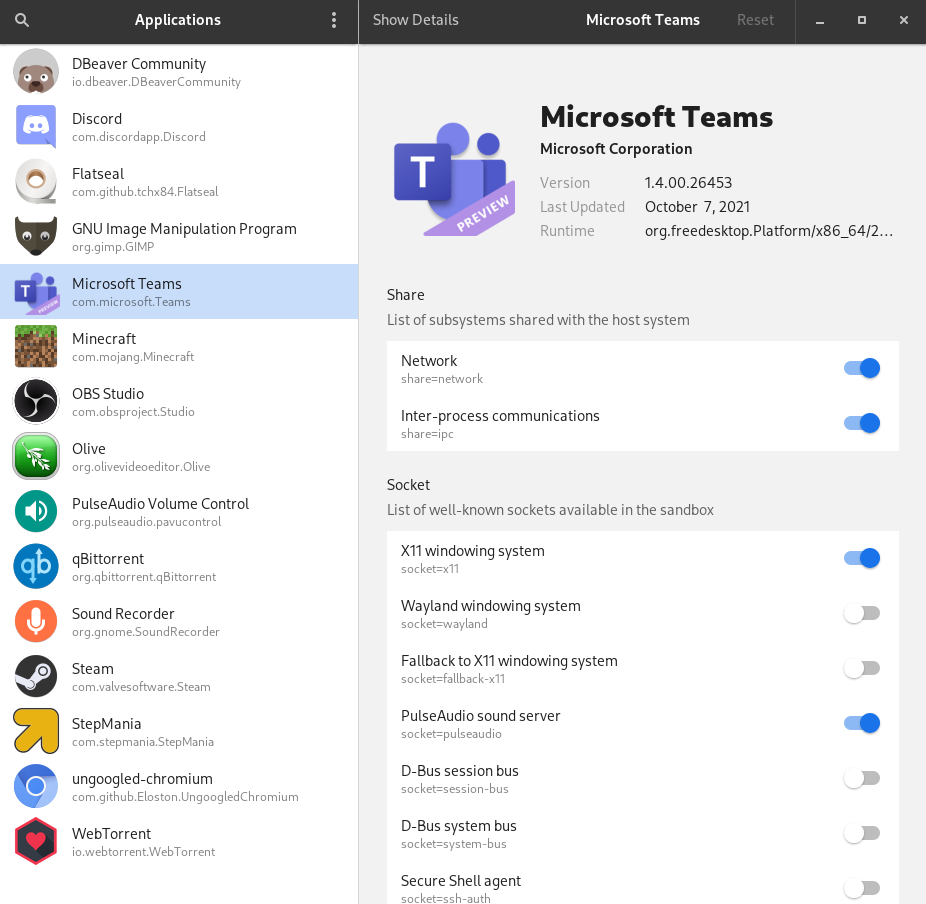Click the Sound Recorder microphone icon

(36, 621)
